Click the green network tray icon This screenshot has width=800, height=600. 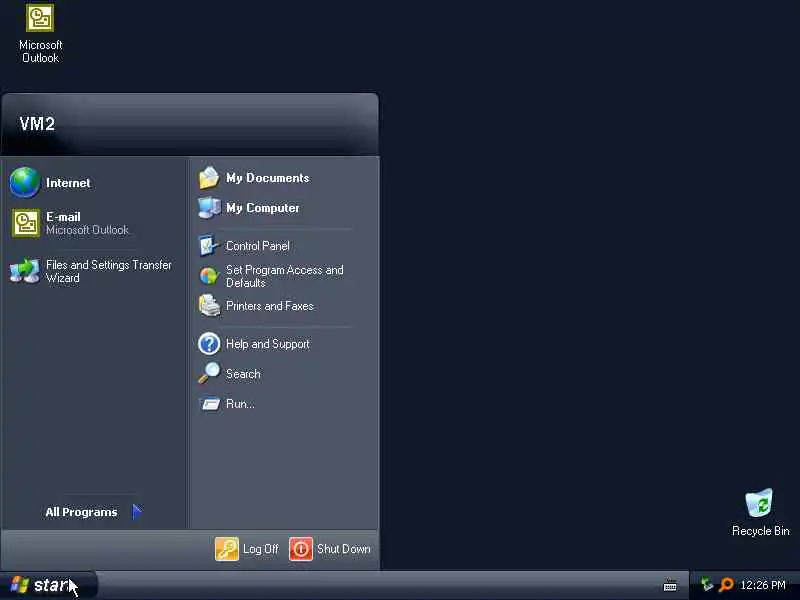point(707,584)
